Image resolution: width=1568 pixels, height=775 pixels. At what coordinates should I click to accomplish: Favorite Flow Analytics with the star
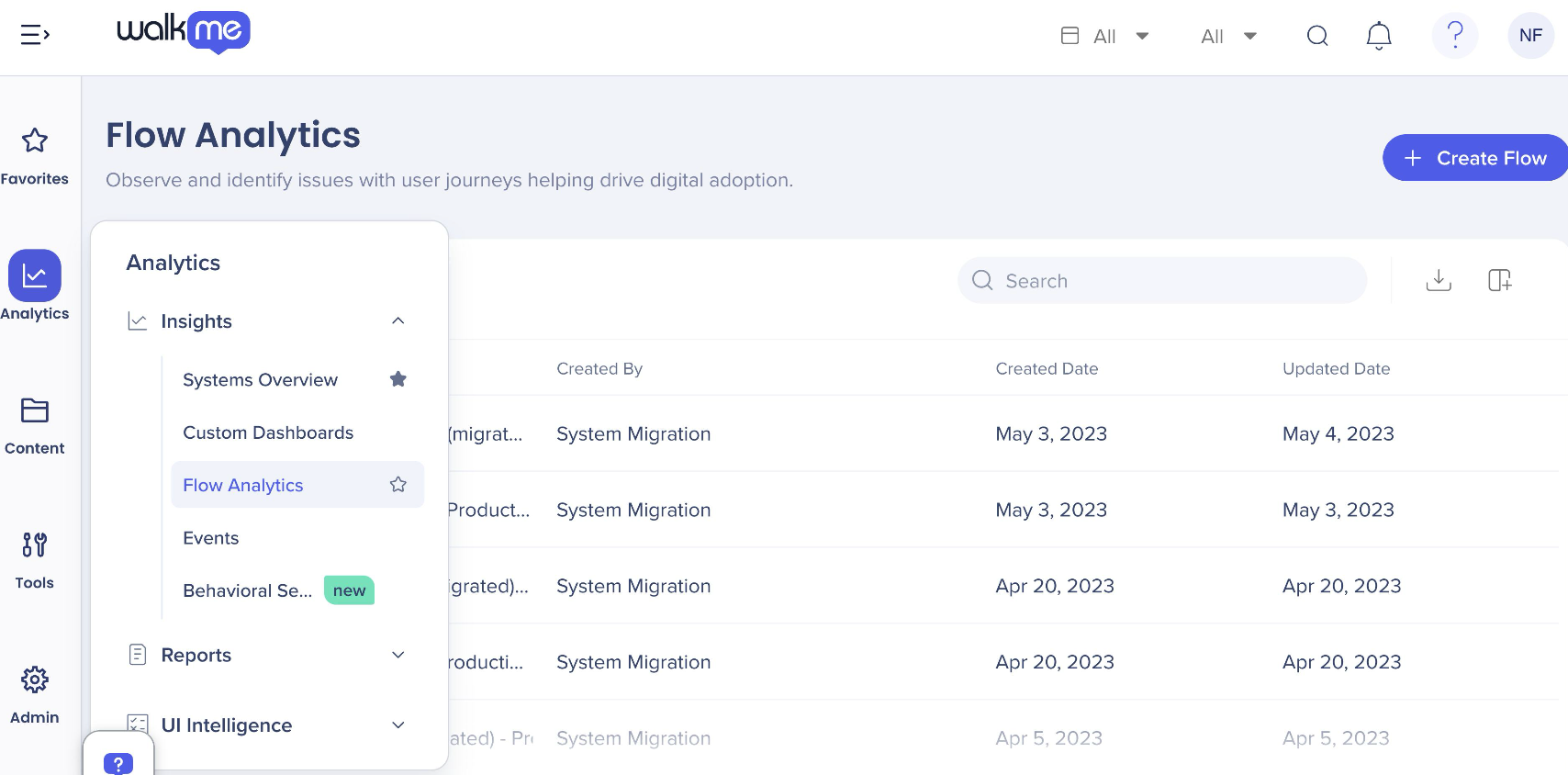point(398,484)
